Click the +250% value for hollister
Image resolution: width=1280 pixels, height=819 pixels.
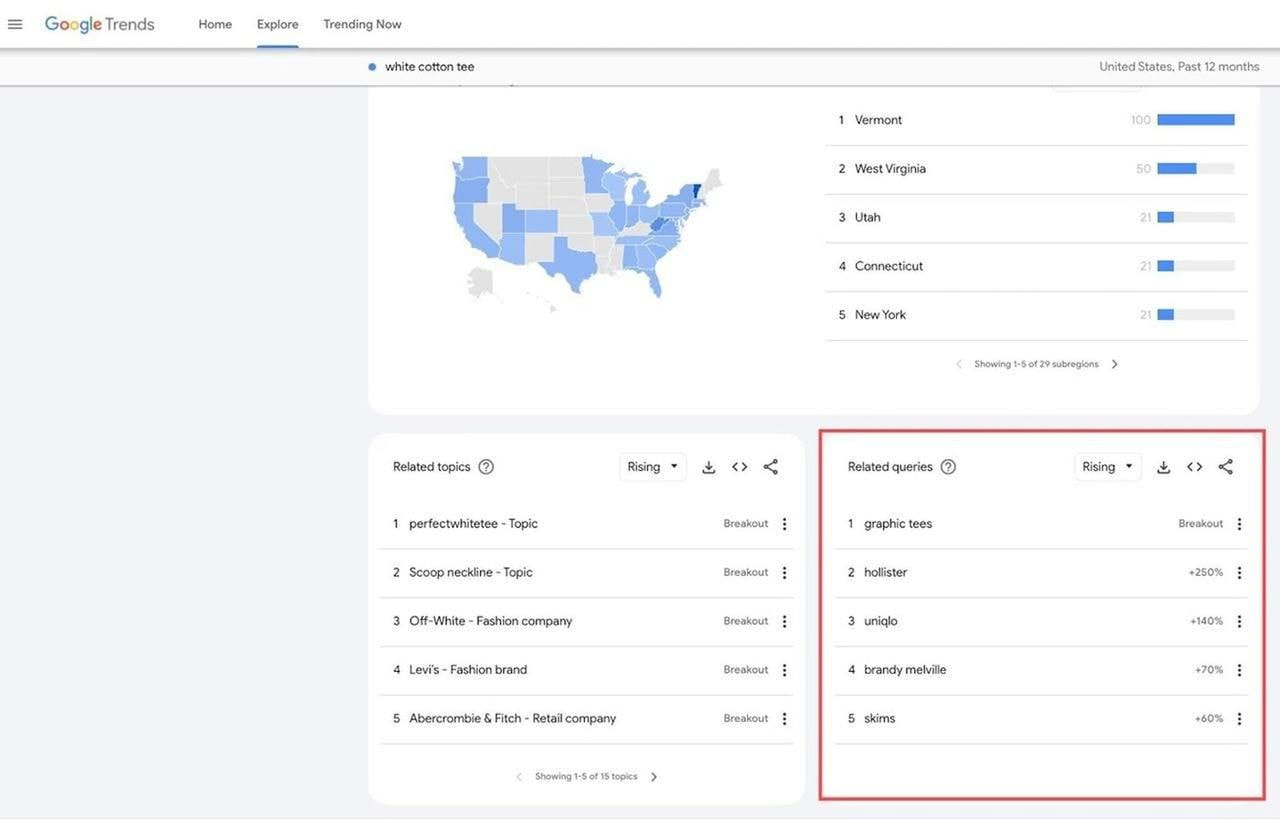click(x=1206, y=573)
